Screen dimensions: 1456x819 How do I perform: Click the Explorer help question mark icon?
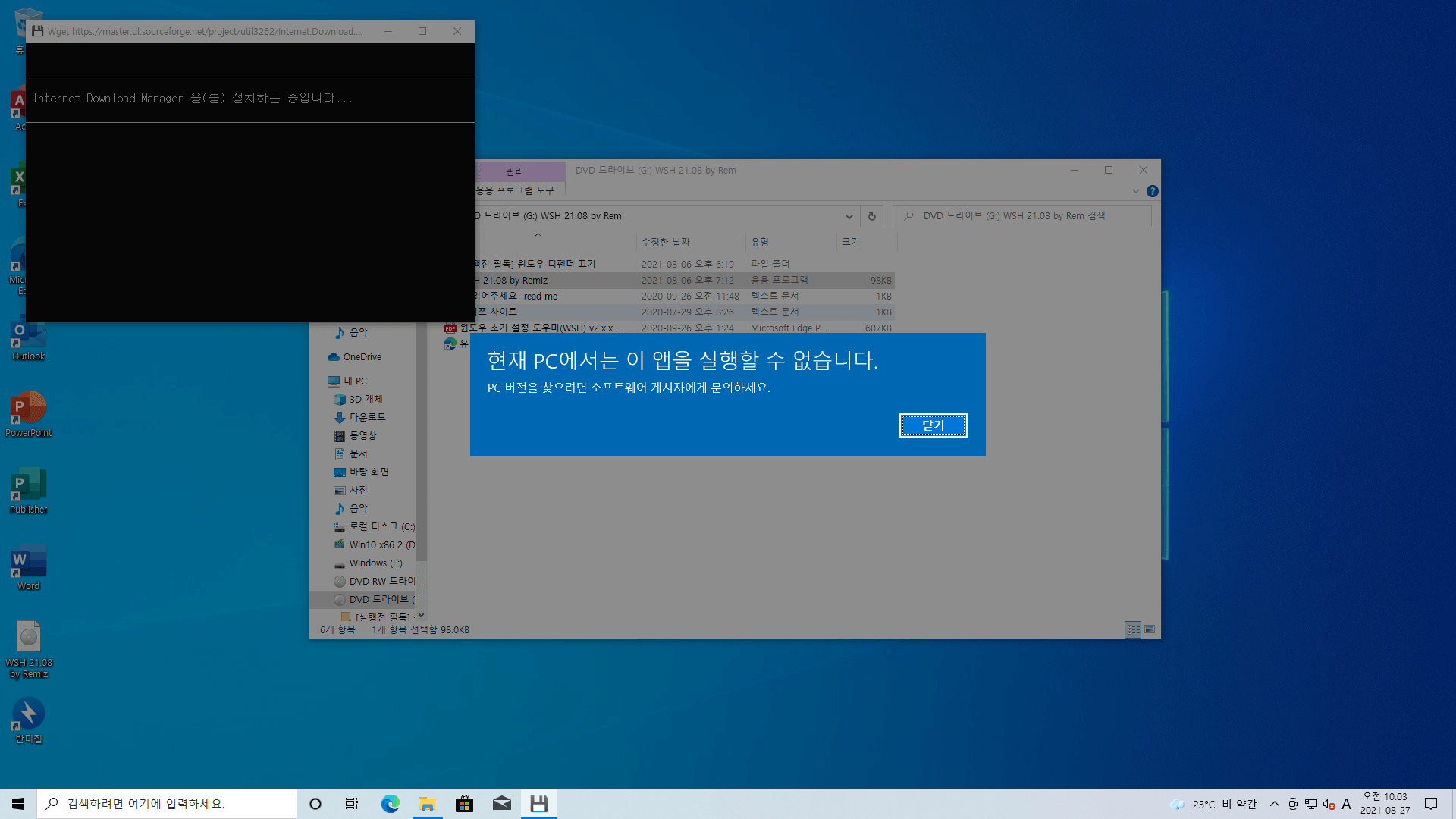(1152, 191)
